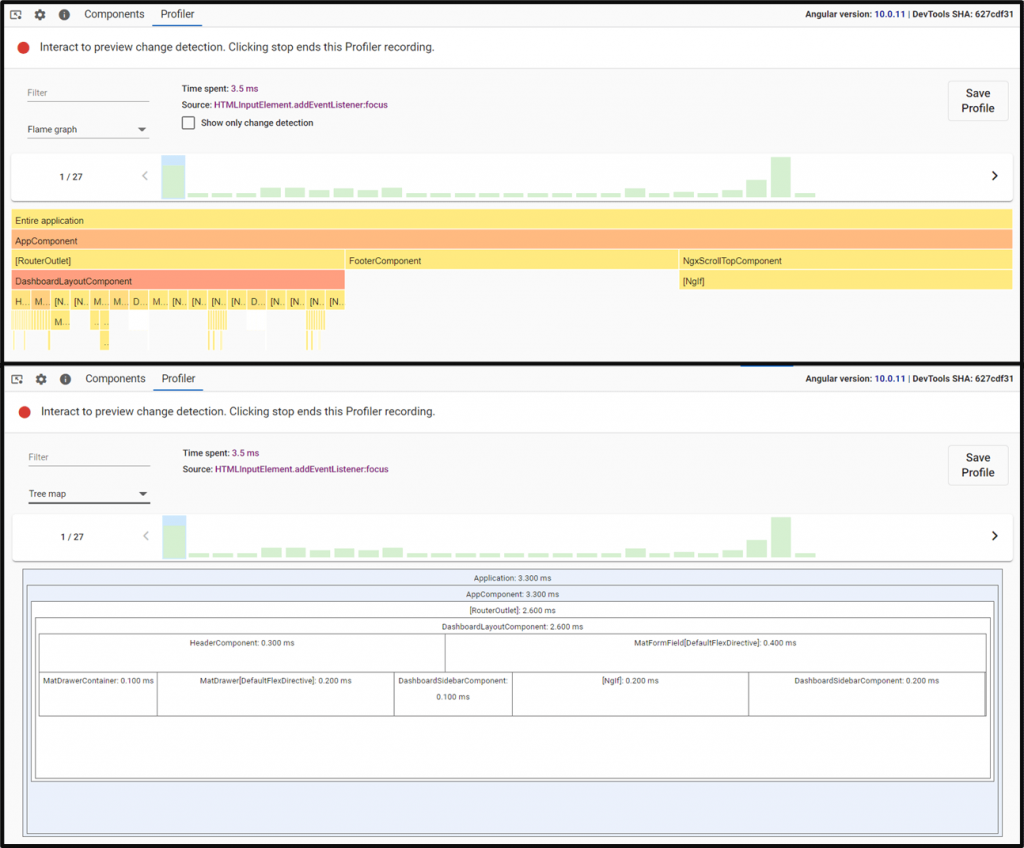
Task: Enable the Show only change detection checkbox
Action: tap(188, 122)
